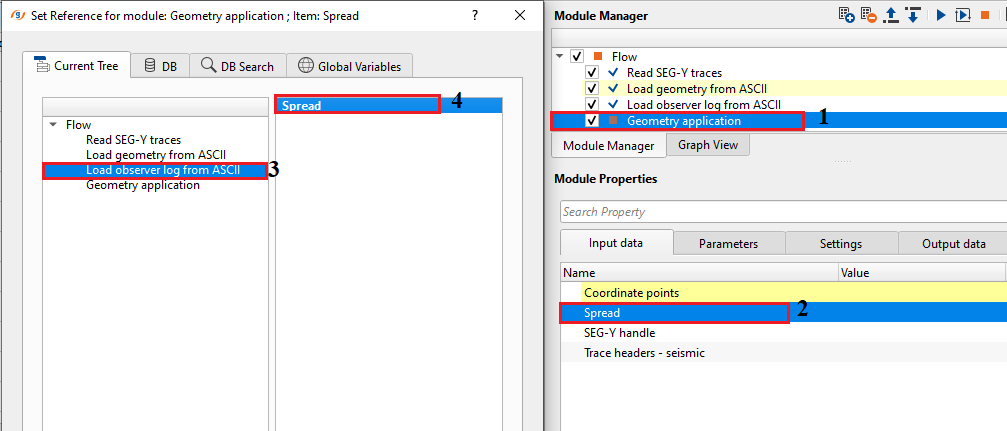Click the help question mark button

(x=473, y=16)
